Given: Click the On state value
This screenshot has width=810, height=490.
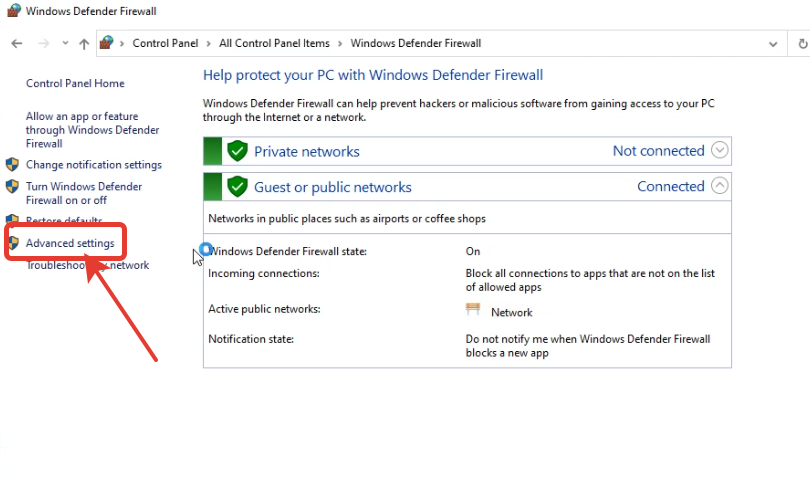Looking at the screenshot, I should pyautogui.click(x=473, y=251).
